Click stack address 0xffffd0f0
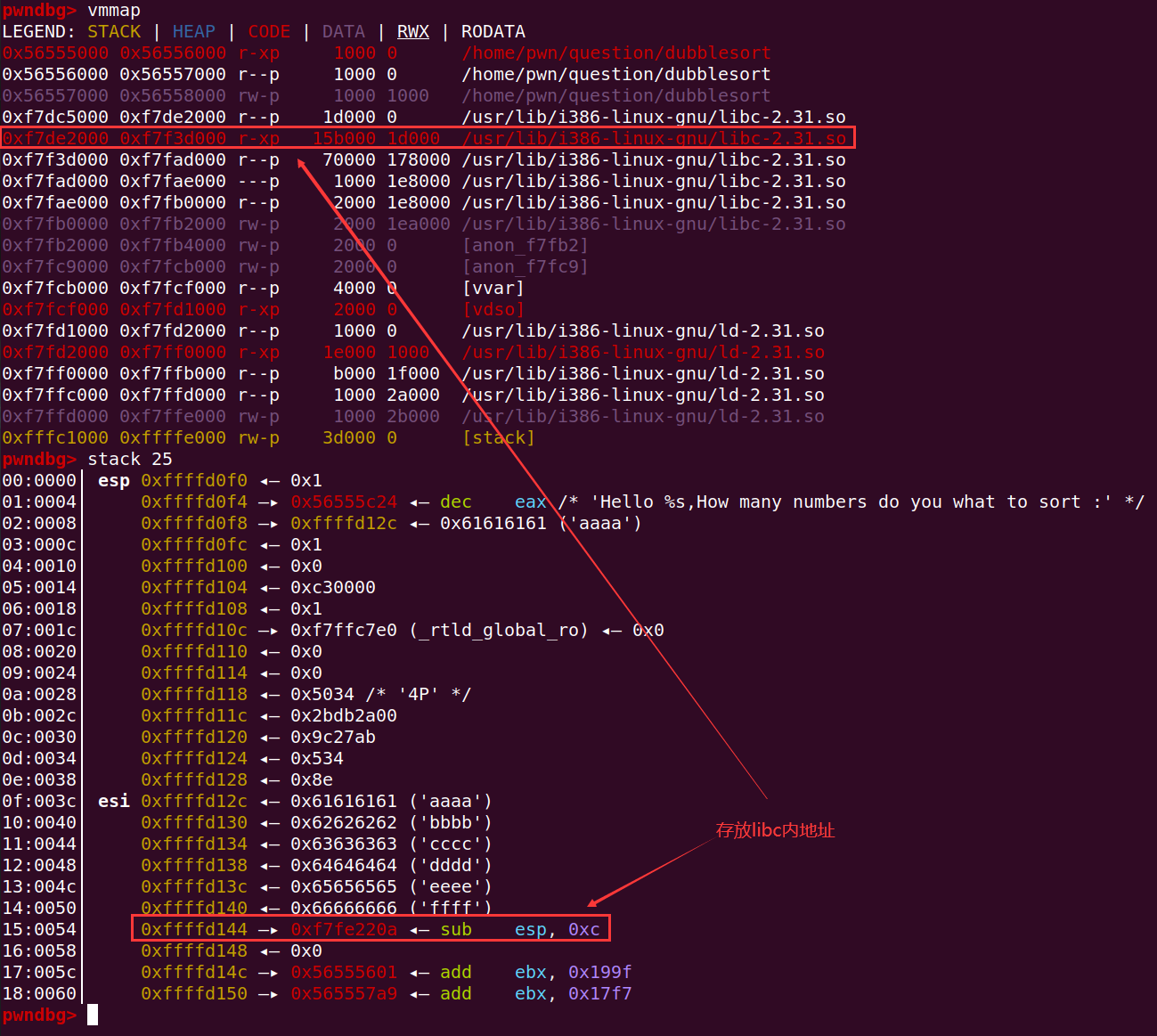Screen dimensions: 1157x1036 tap(194, 481)
